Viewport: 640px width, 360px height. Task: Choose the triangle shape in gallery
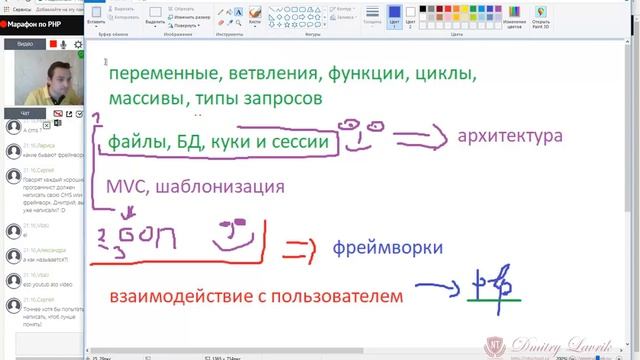(318, 9)
